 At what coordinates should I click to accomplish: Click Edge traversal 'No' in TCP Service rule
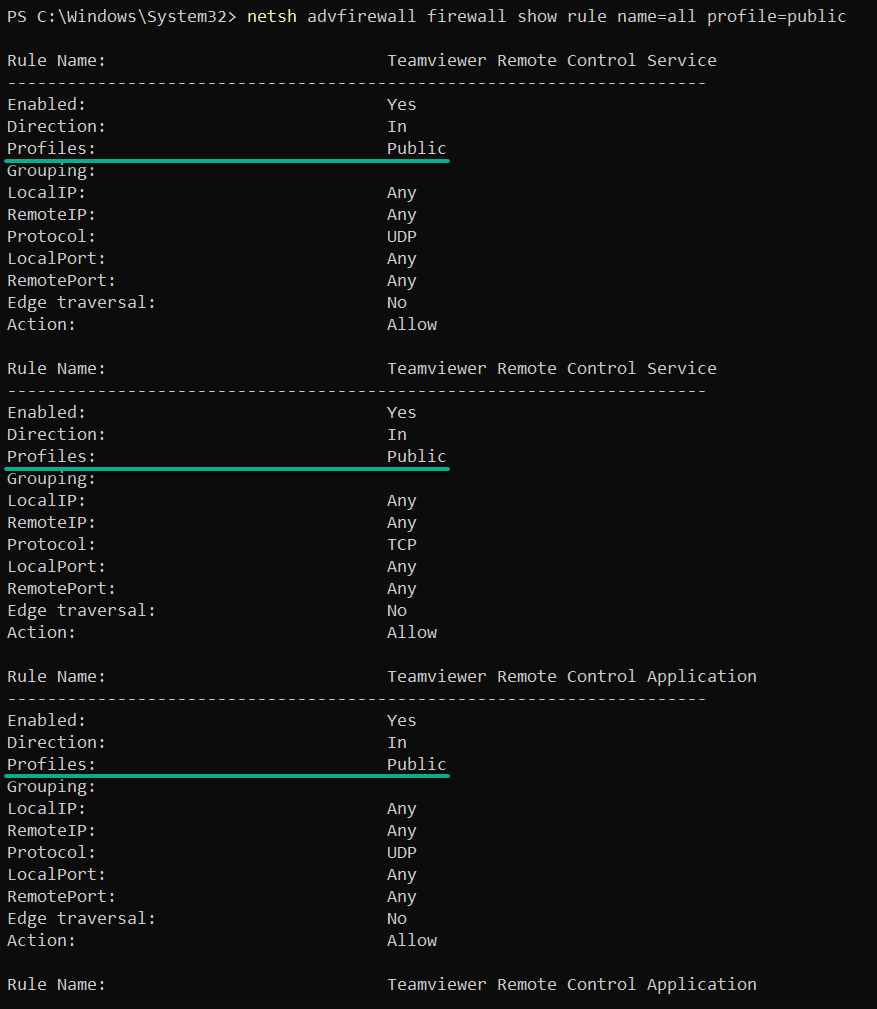(x=396, y=611)
